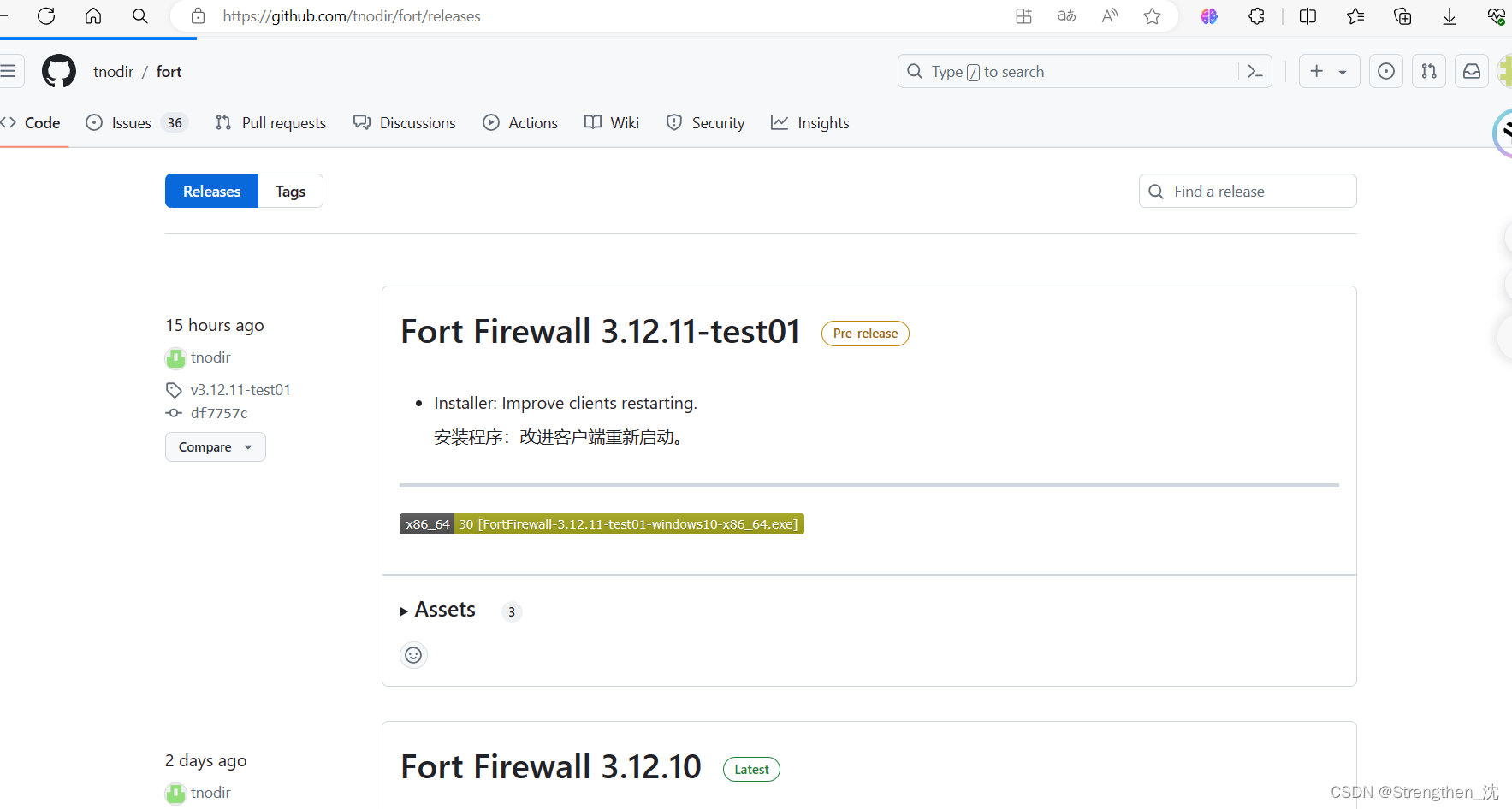Open the Security tab
The image size is (1512, 809).
coord(705,123)
